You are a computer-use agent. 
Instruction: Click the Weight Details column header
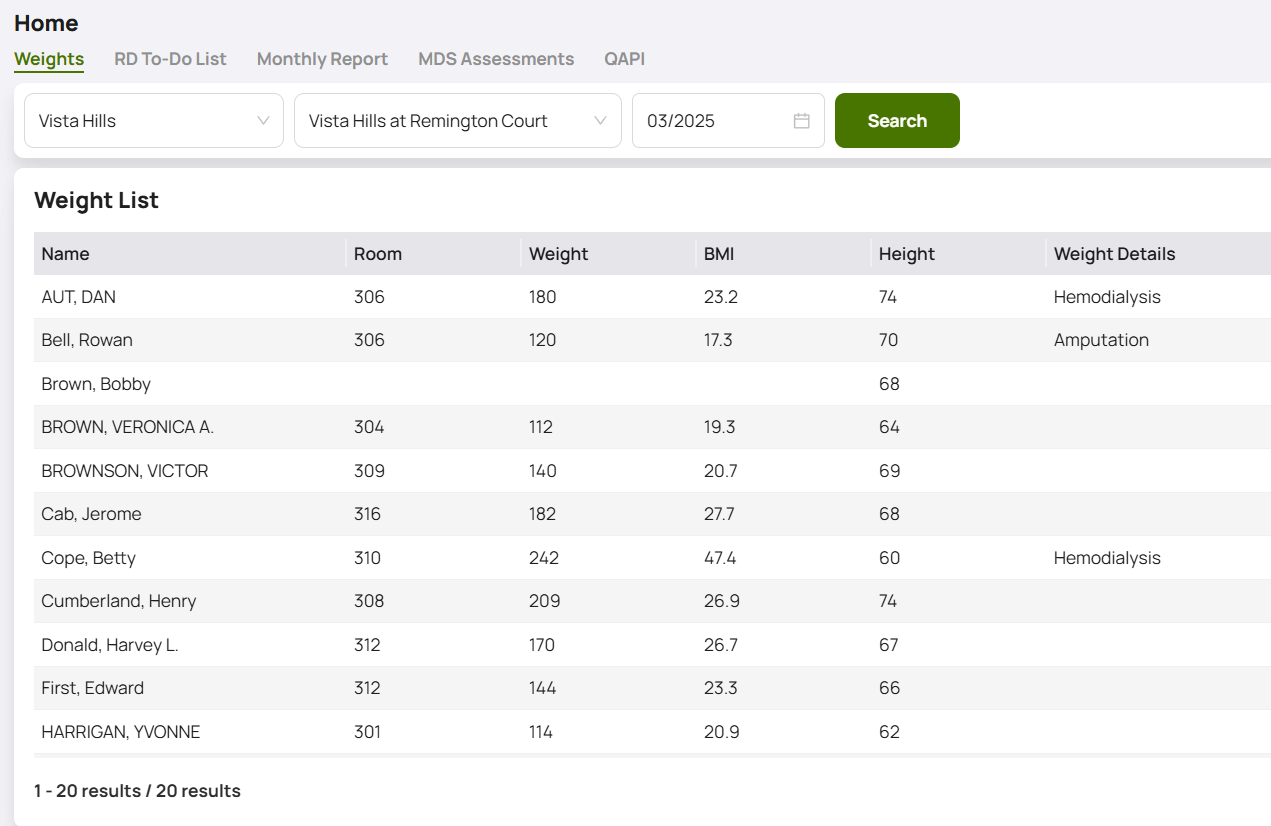[x=1114, y=254]
